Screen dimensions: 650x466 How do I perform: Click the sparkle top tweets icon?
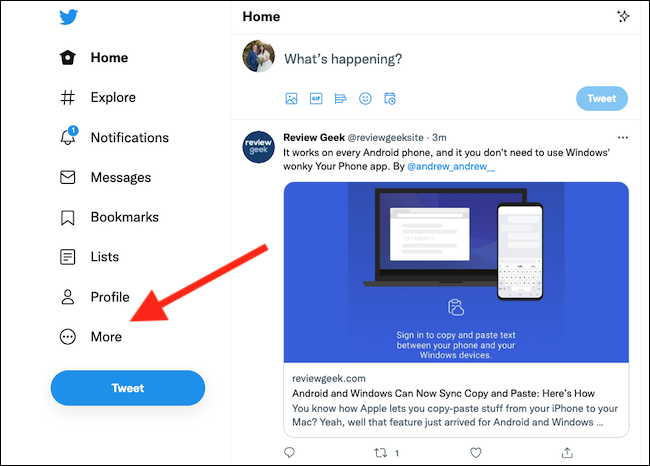click(623, 17)
